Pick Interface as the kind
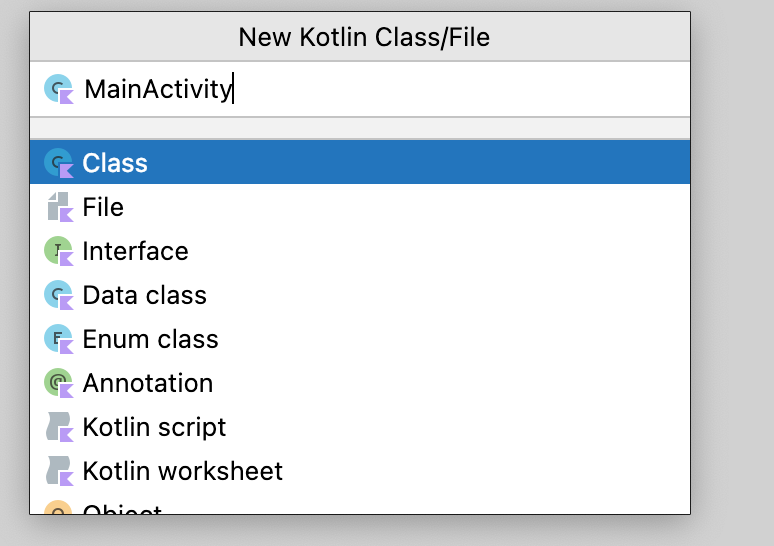 click(135, 251)
